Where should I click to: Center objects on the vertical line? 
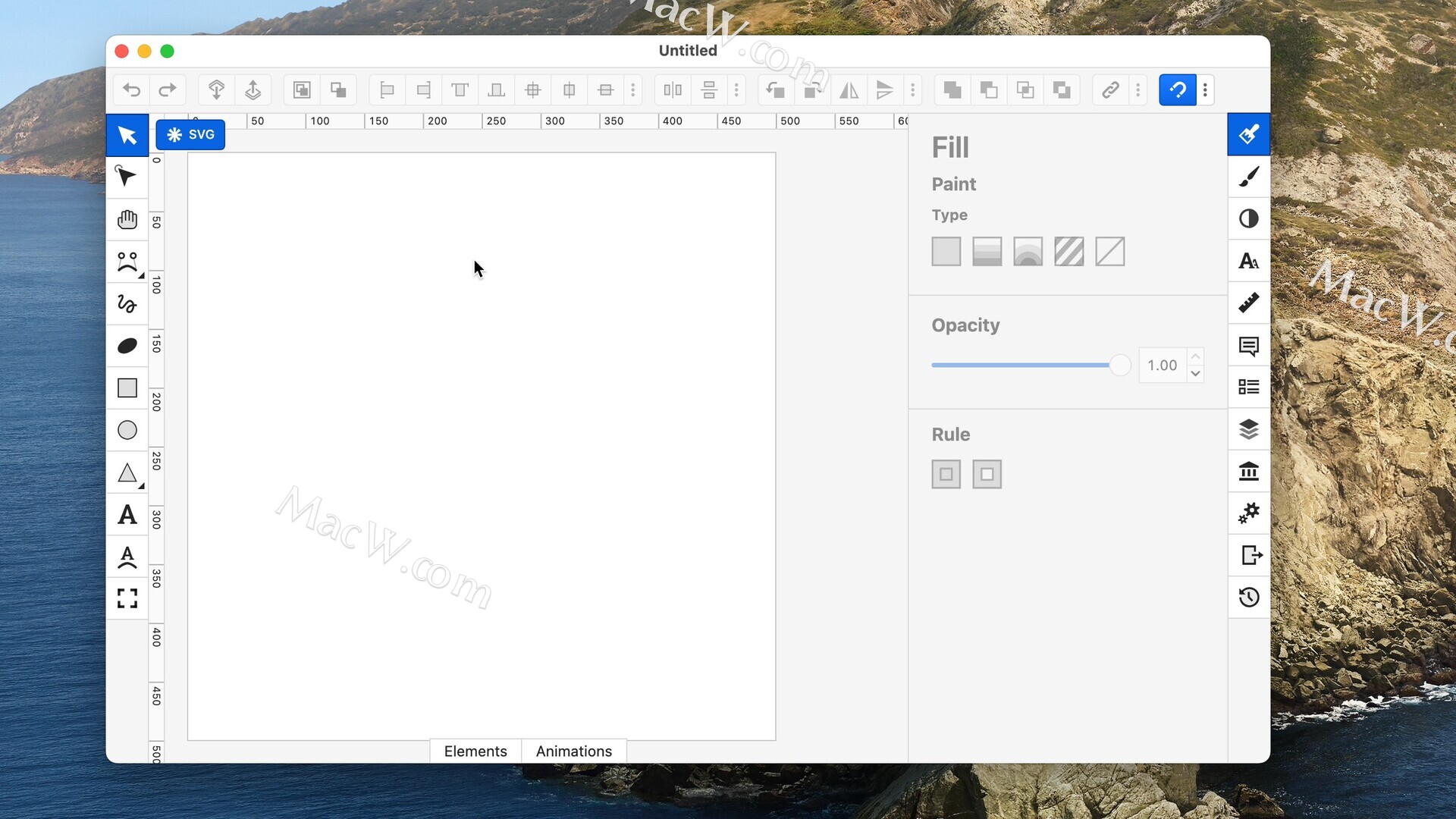pos(570,90)
